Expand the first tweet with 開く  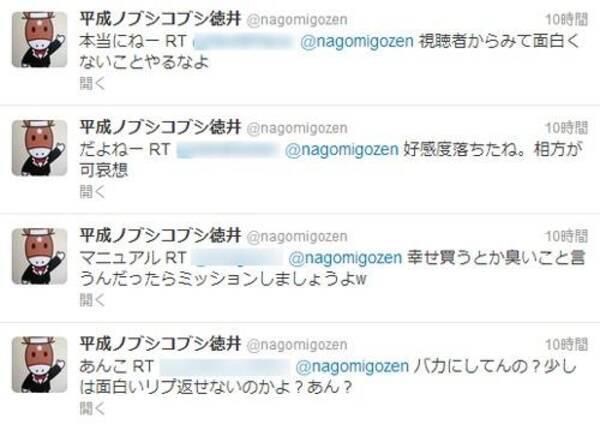[x=92, y=83]
